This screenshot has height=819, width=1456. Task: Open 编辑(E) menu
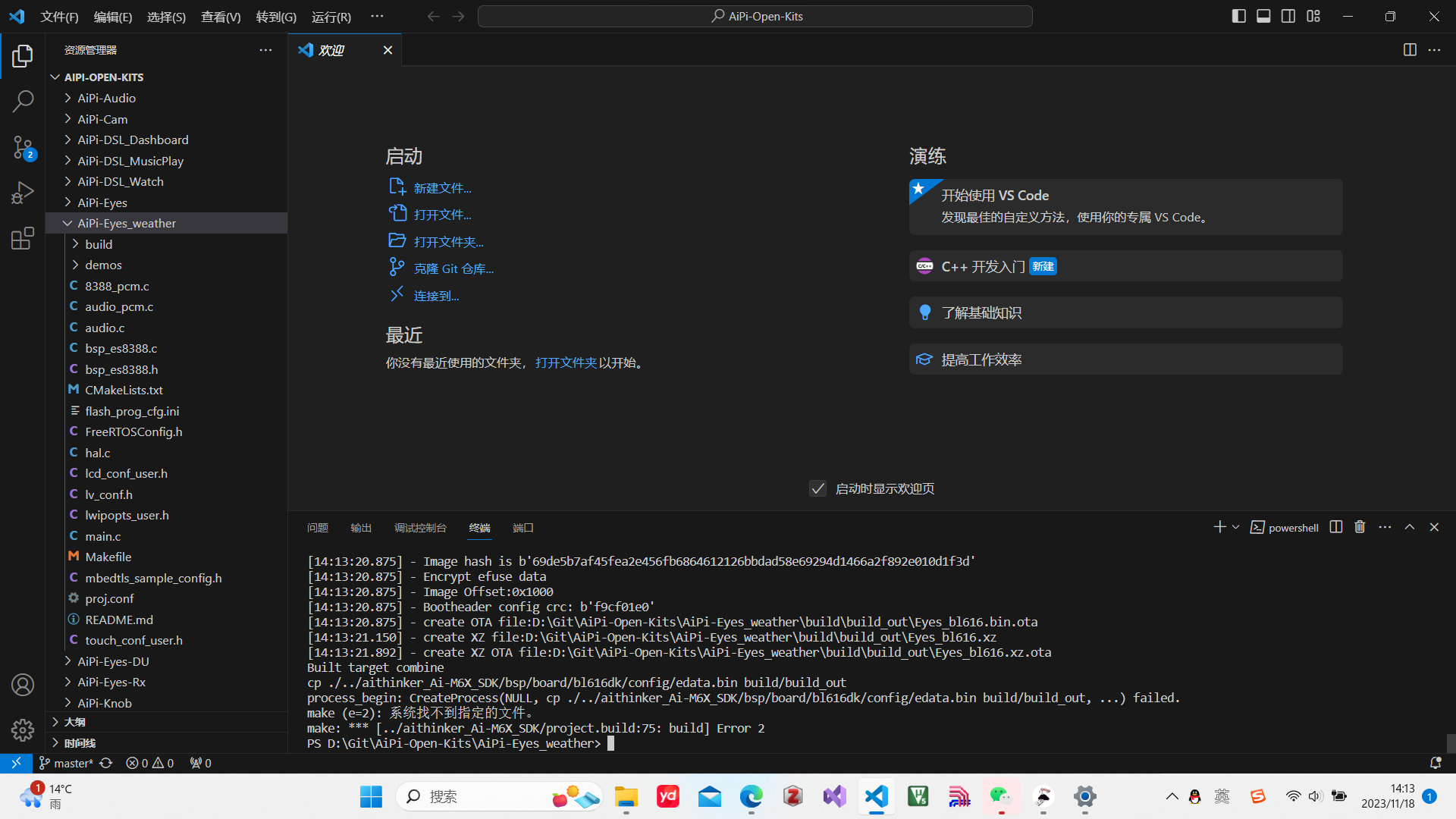113,17
